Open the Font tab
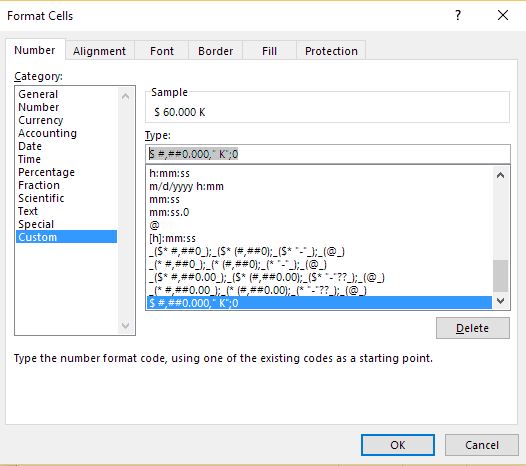 click(x=162, y=51)
